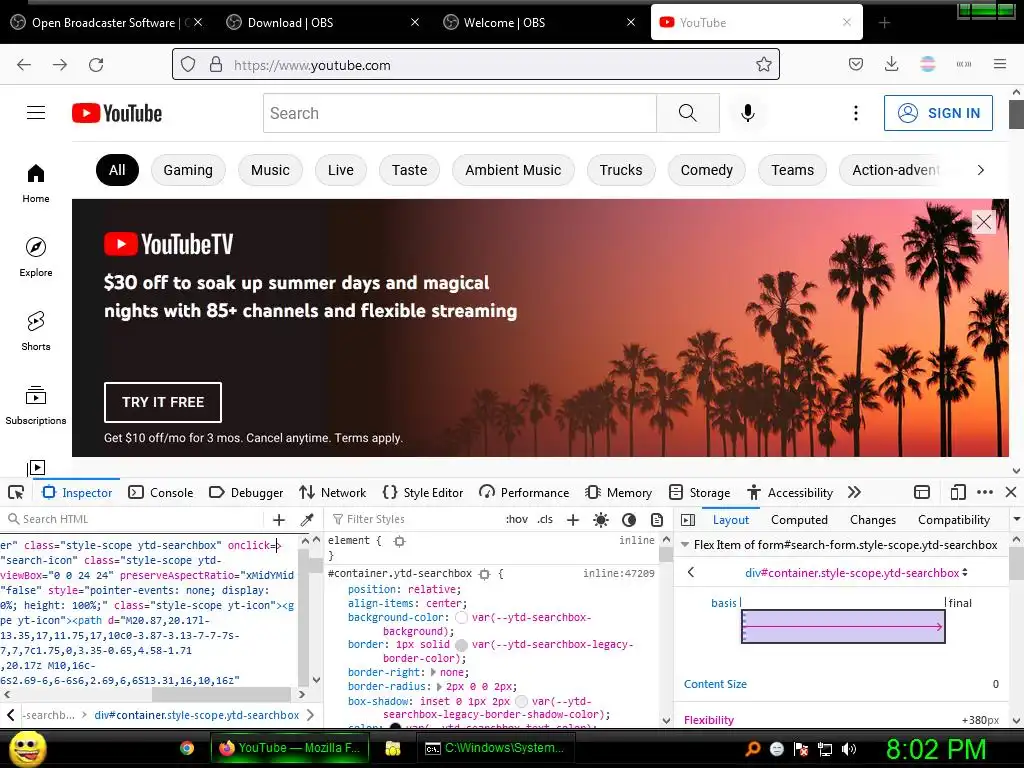The width and height of the screenshot is (1024, 768).
Task: Activate the devtools element picker
Action: 16,492
